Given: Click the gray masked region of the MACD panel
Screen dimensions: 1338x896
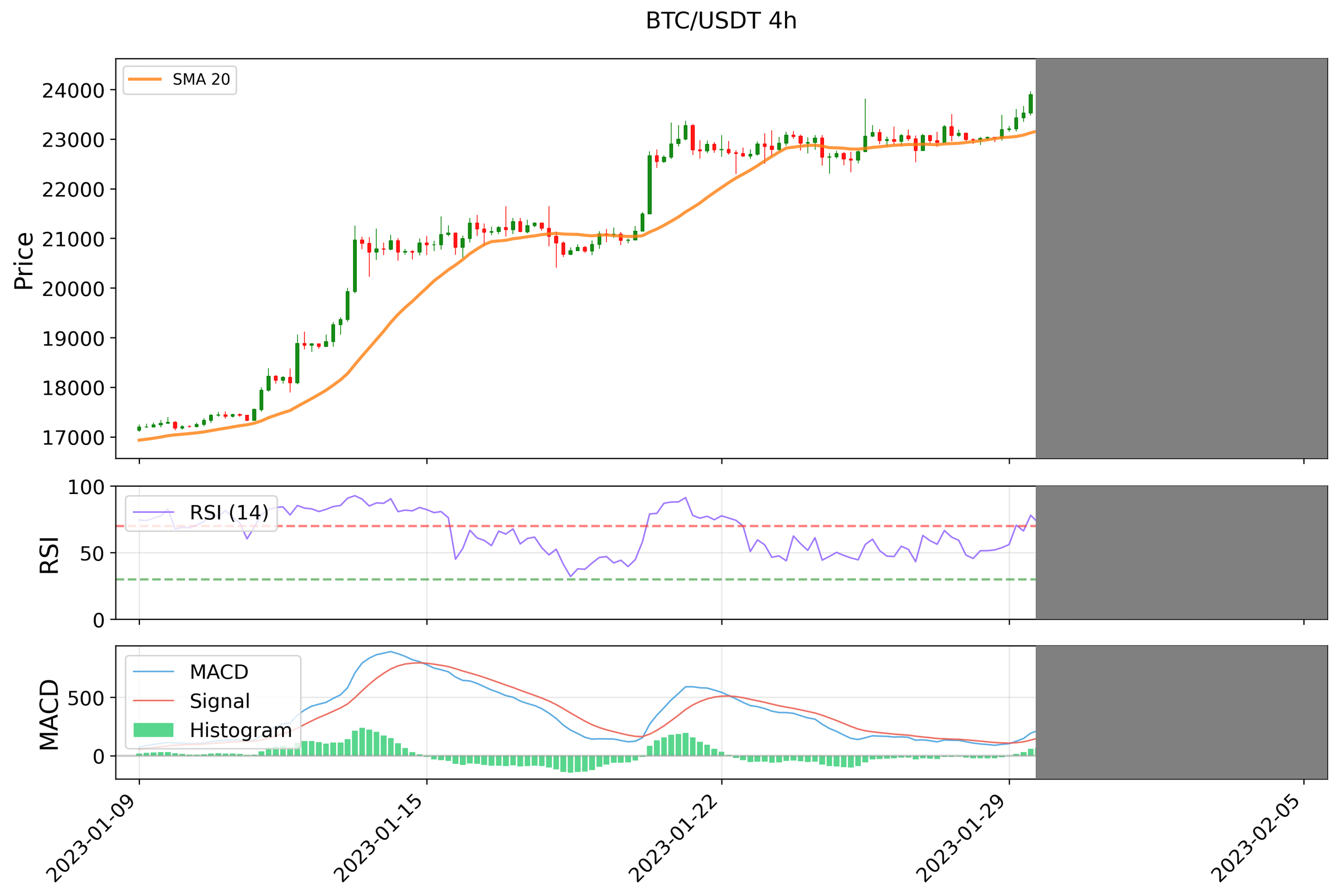Looking at the screenshot, I should click(x=1181, y=713).
